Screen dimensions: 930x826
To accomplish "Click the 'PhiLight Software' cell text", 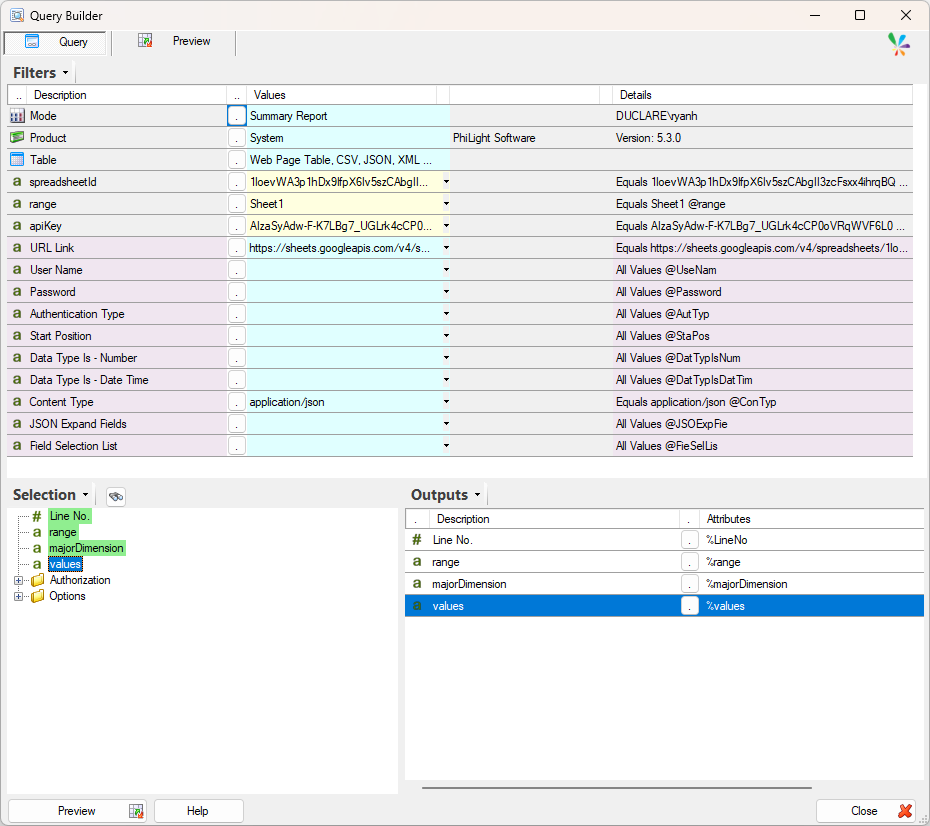I will [494, 138].
